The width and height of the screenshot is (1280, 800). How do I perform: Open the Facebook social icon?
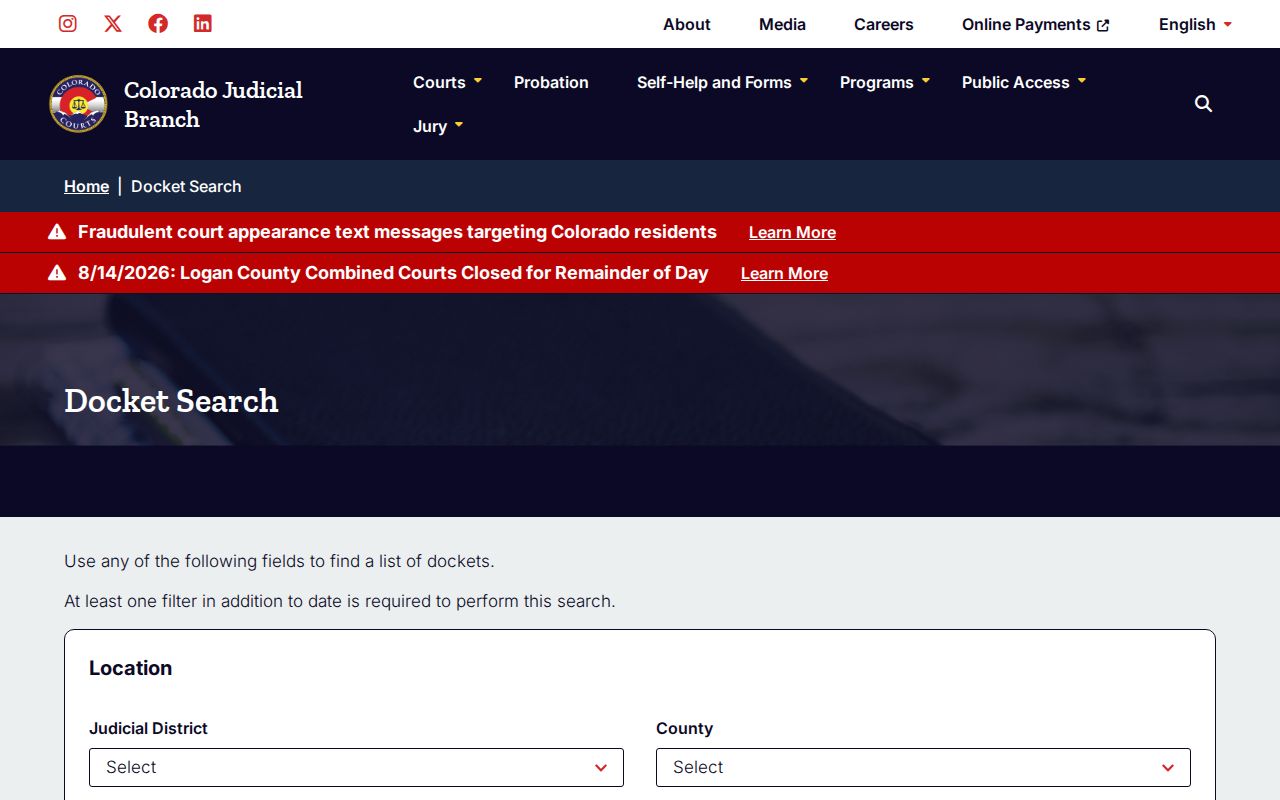158,23
